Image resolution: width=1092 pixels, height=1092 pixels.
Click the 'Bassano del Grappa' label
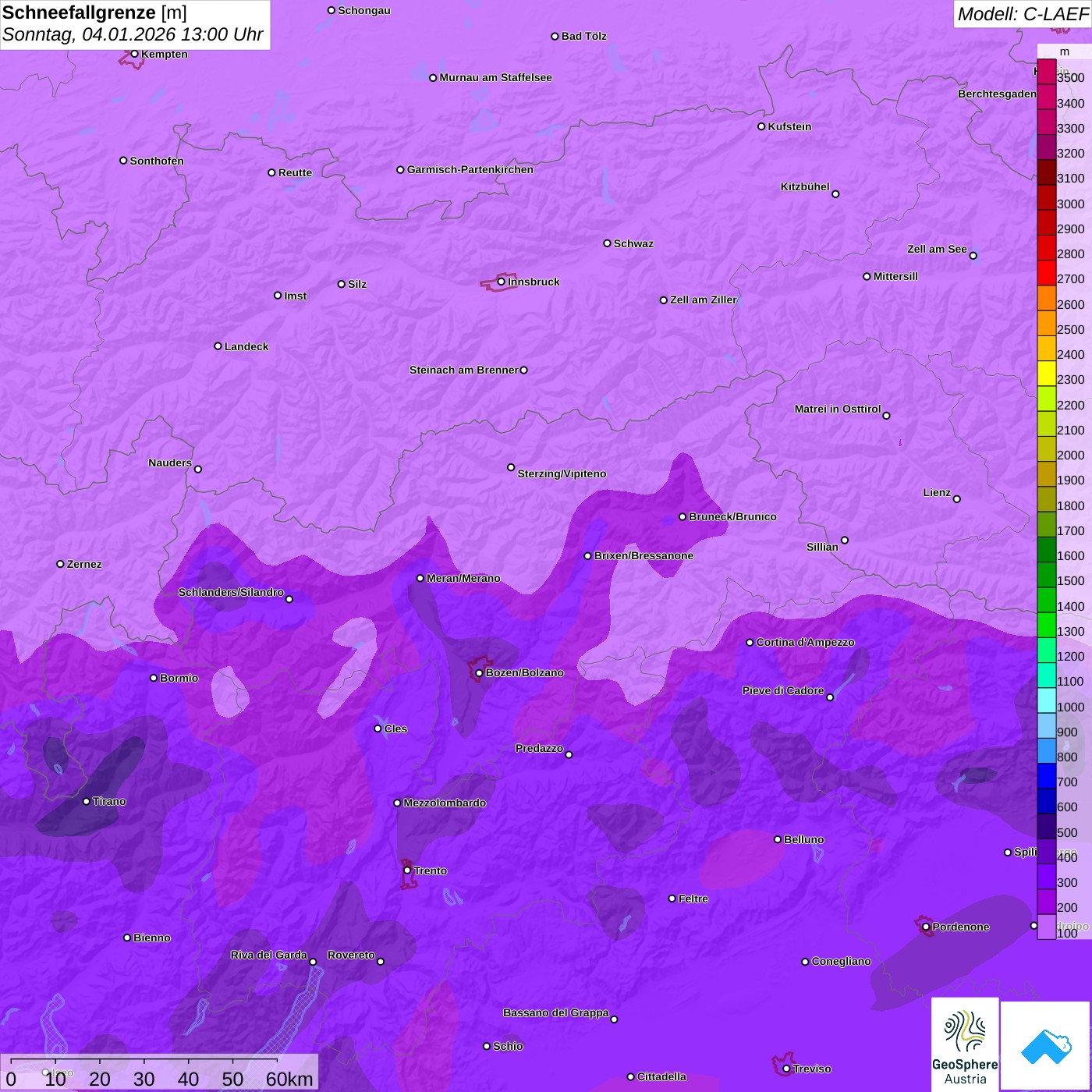click(x=556, y=1012)
